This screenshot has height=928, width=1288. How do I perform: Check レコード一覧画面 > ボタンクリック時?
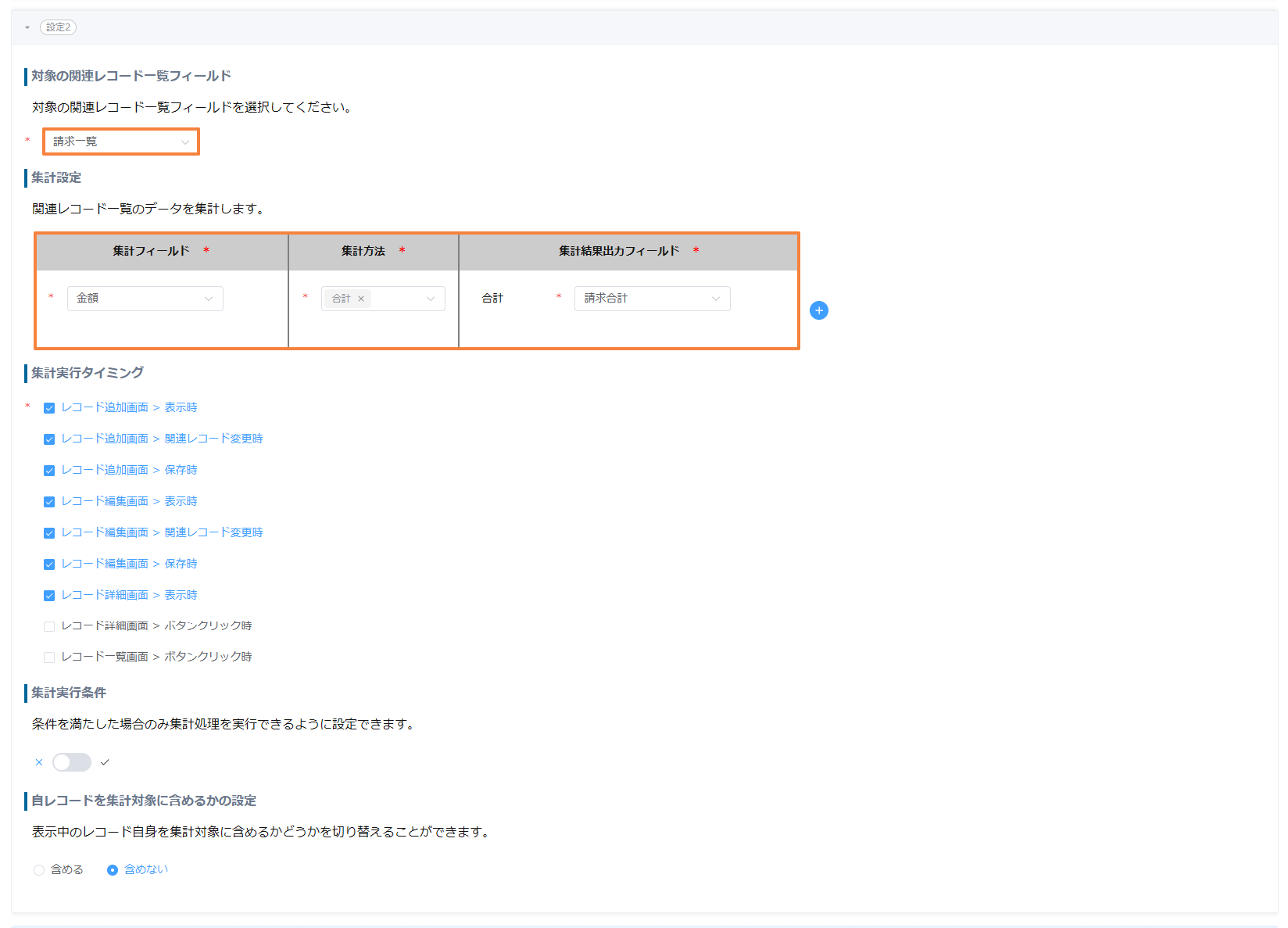[x=49, y=657]
